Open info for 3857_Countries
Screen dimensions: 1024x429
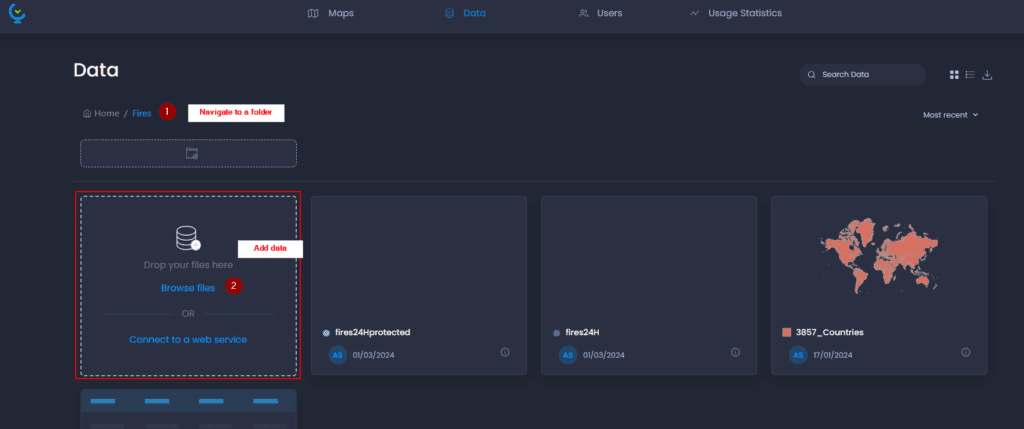pos(966,352)
